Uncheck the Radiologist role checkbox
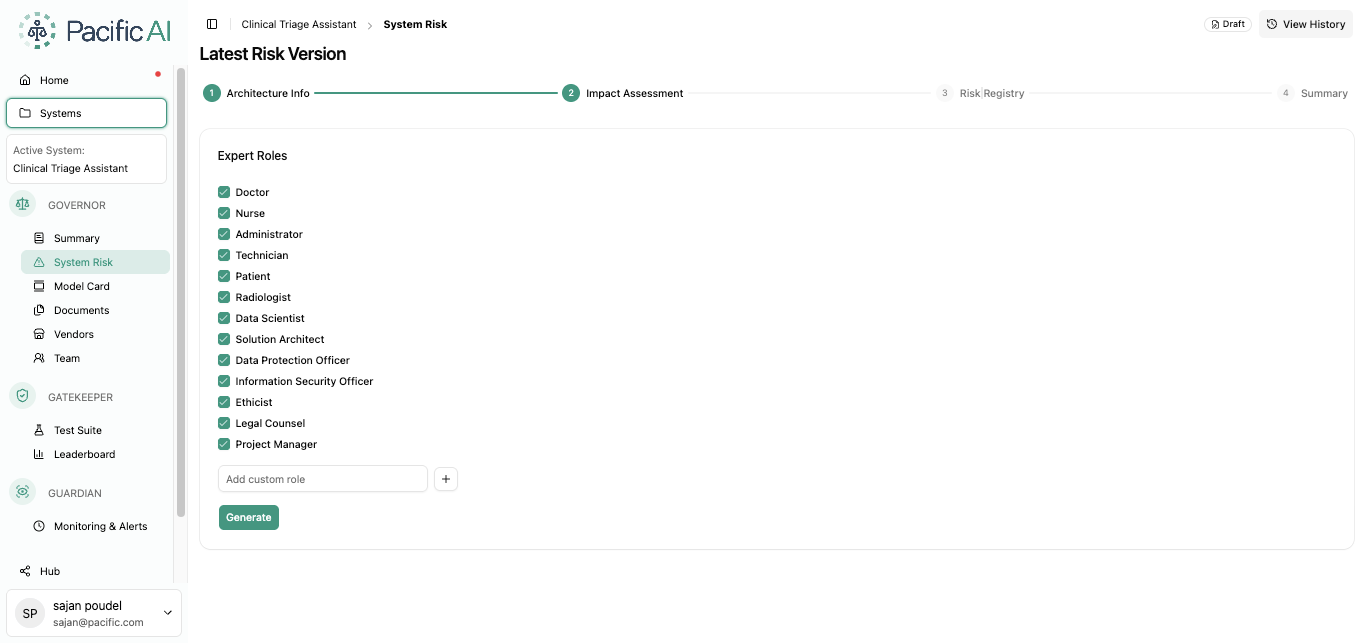 pos(224,297)
